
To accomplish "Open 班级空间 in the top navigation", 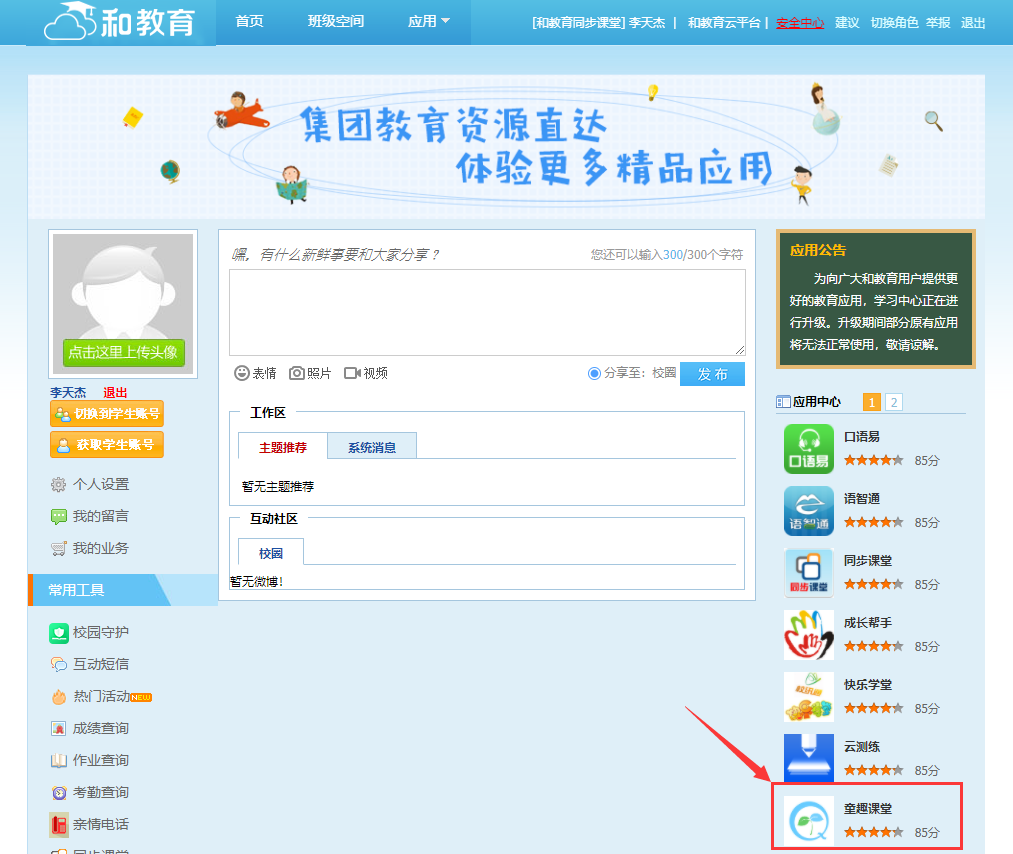I will (x=336, y=21).
